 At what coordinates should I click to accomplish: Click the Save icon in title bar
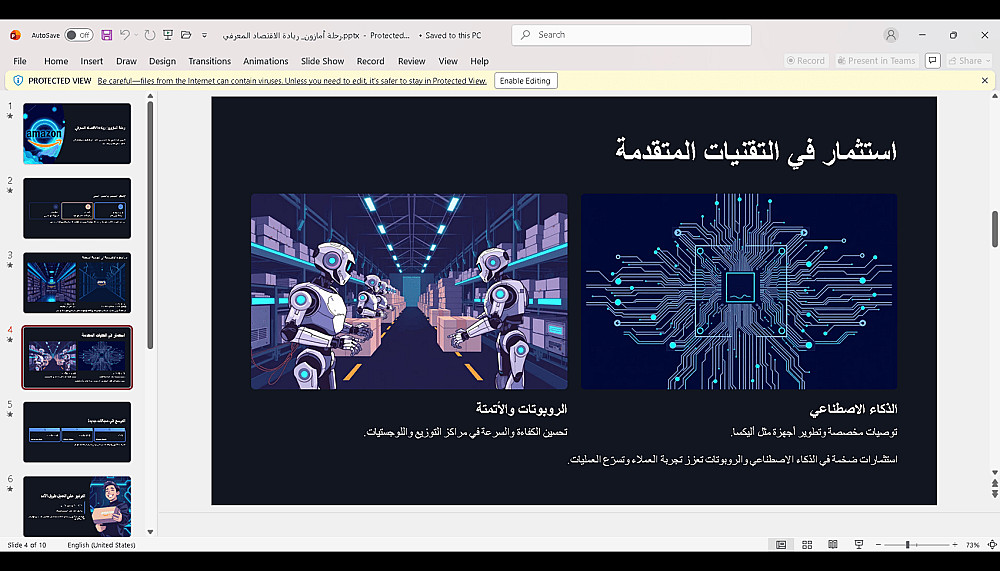107,35
